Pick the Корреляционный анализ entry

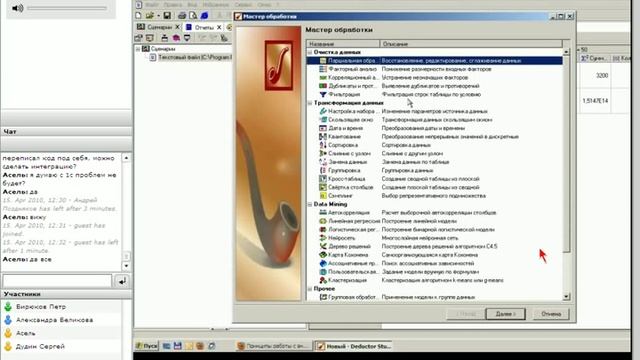434,78
